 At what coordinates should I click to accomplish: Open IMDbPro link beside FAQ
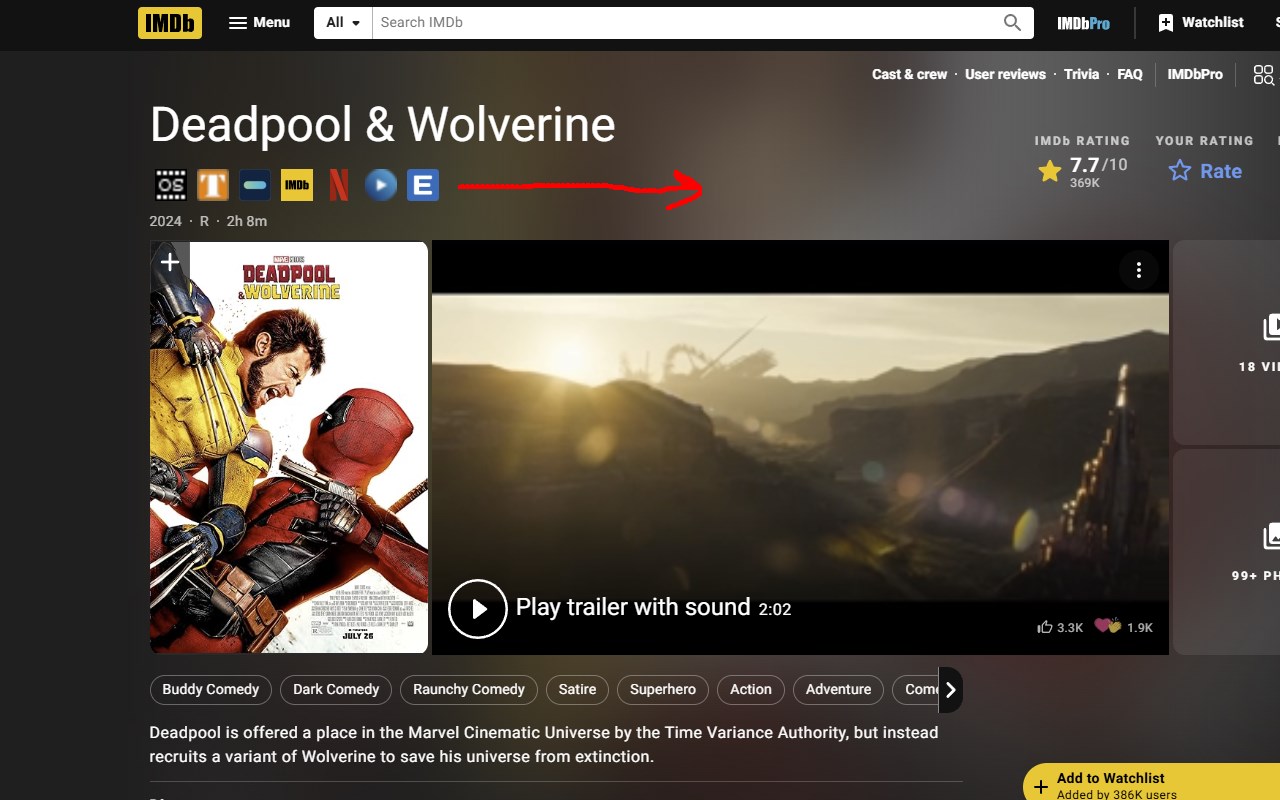point(1195,74)
